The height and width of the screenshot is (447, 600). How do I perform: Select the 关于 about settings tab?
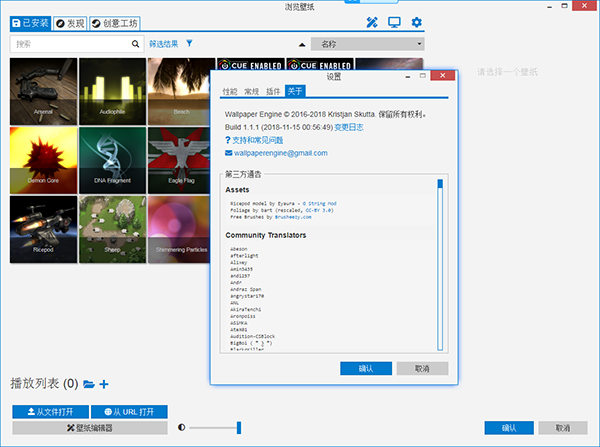click(295, 91)
